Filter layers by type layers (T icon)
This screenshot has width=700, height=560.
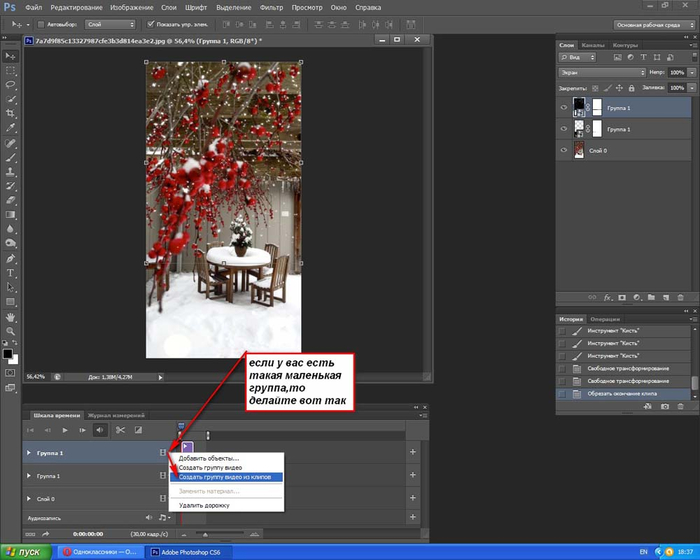click(x=643, y=58)
